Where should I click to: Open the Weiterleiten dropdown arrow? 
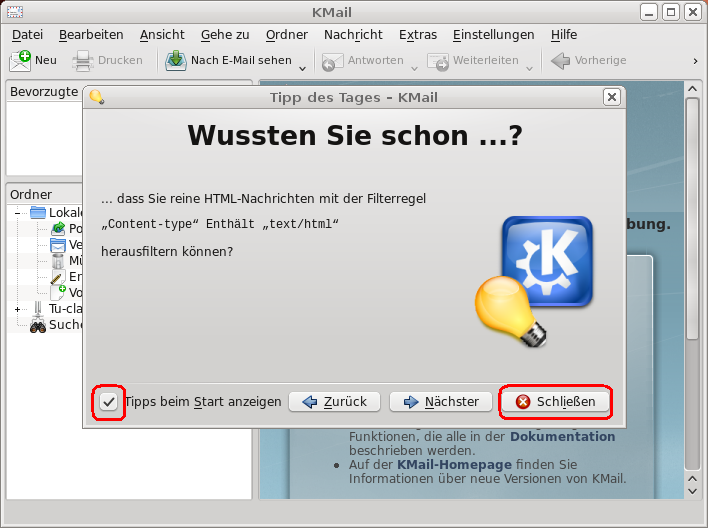530,69
